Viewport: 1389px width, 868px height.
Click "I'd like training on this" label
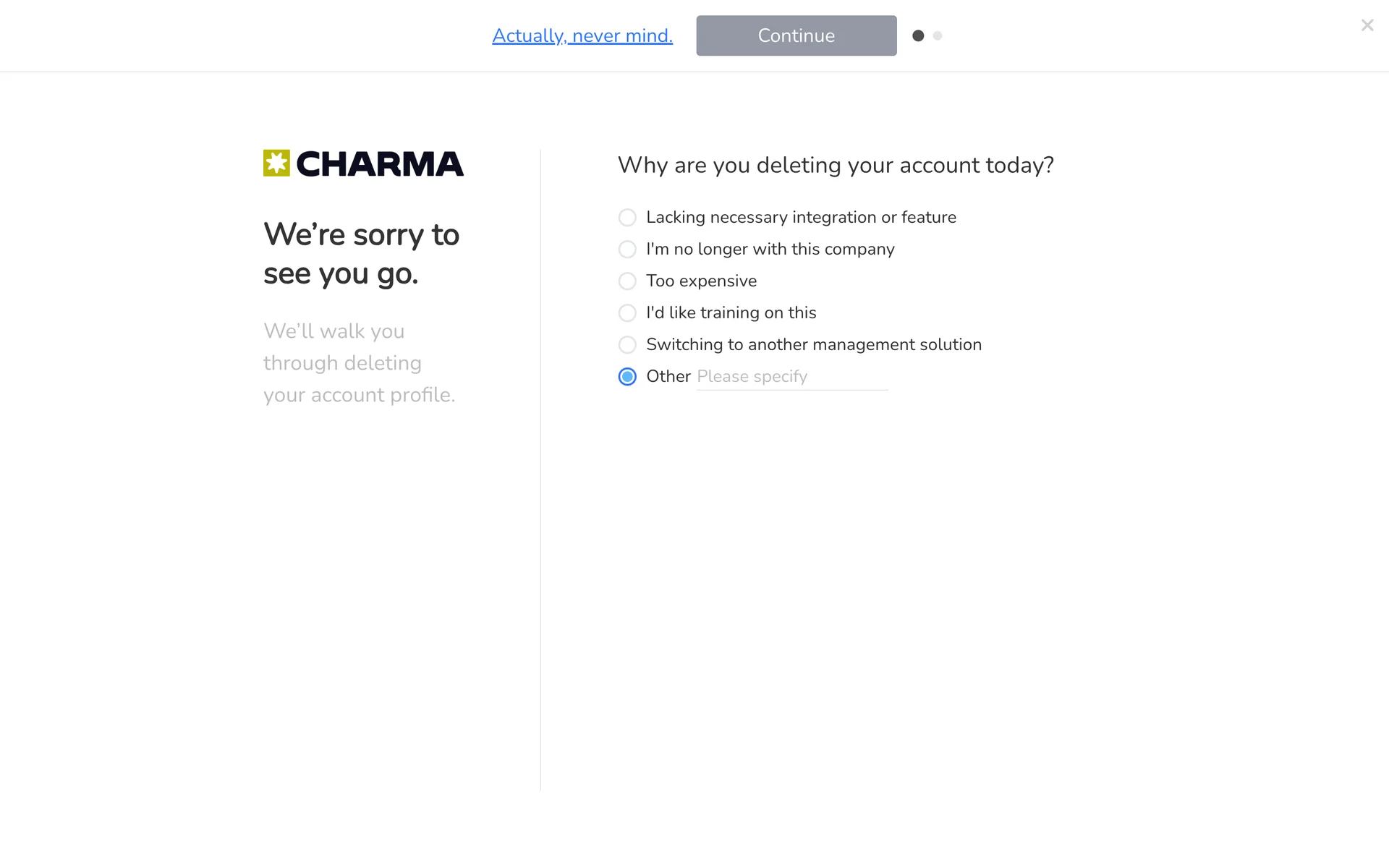point(731,312)
